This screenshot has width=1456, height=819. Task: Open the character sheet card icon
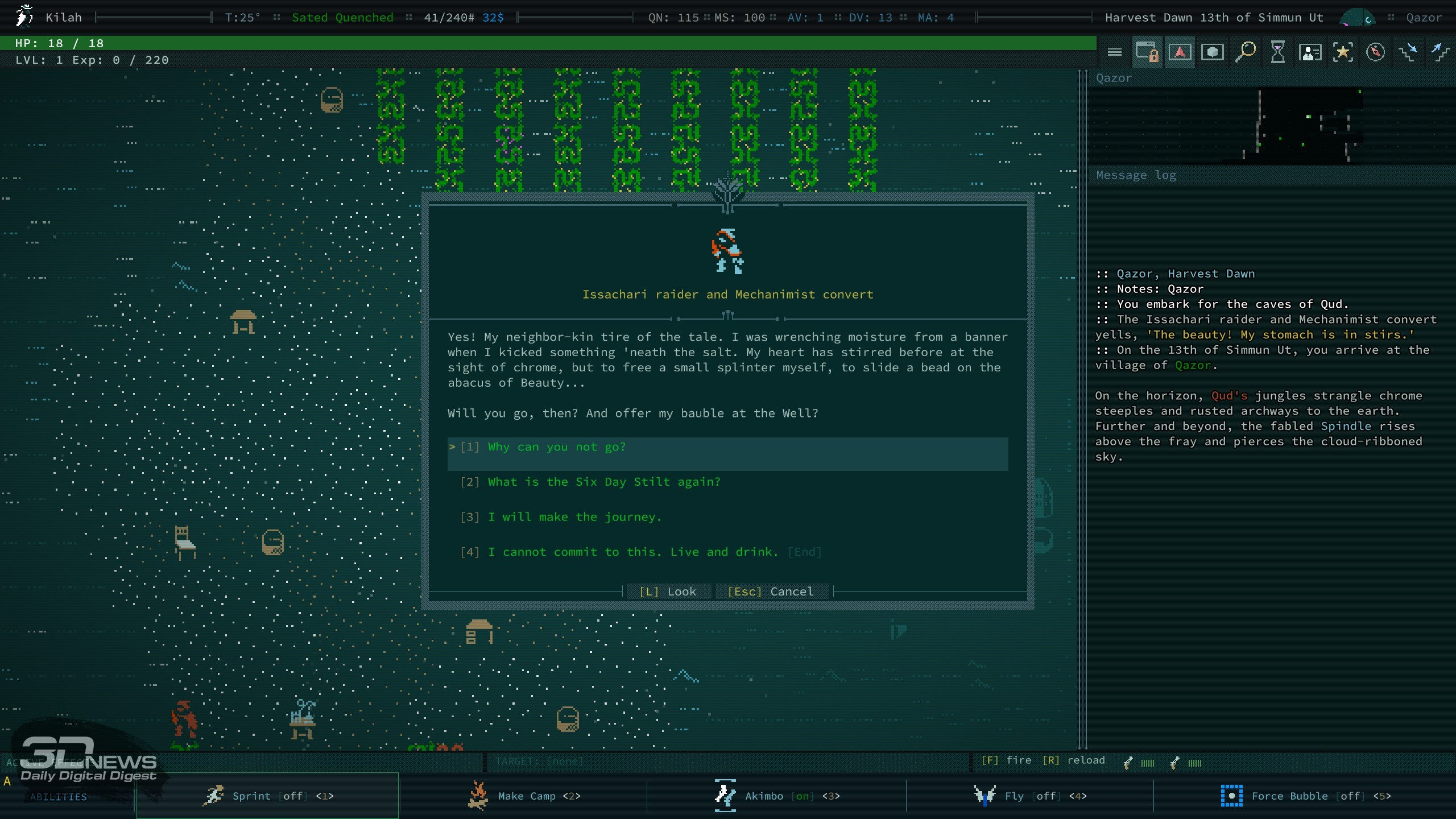(x=1310, y=52)
